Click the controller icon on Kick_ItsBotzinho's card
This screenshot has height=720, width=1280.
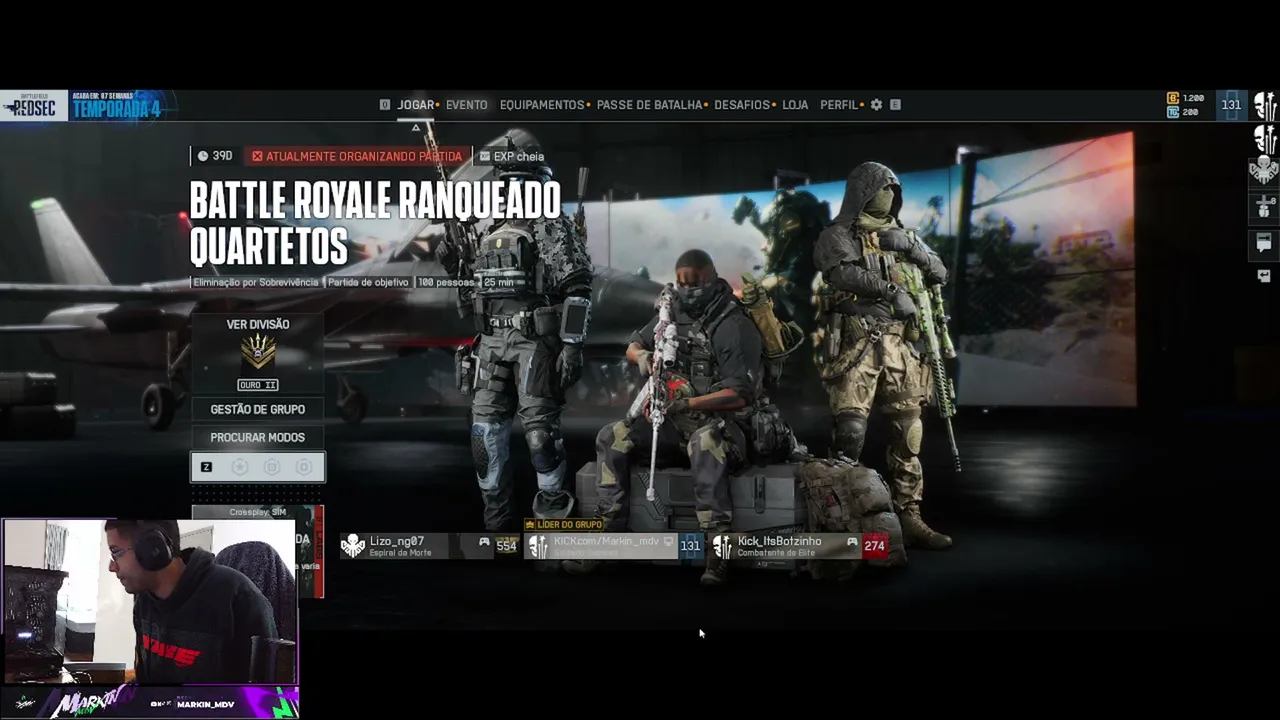(x=852, y=542)
